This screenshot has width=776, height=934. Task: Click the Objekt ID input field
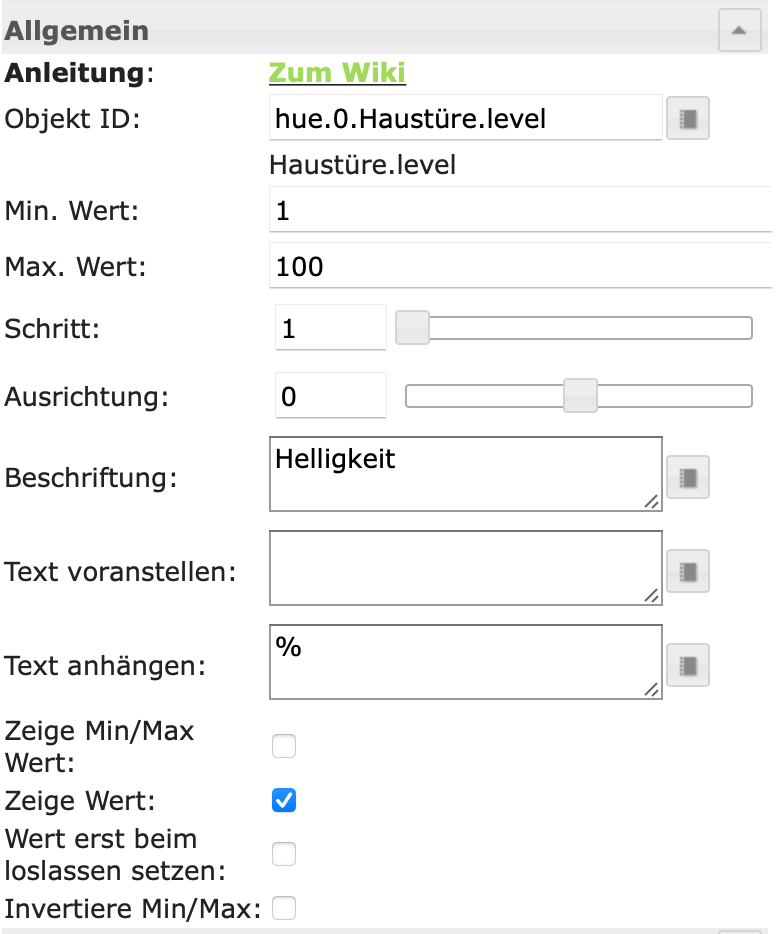pos(465,120)
